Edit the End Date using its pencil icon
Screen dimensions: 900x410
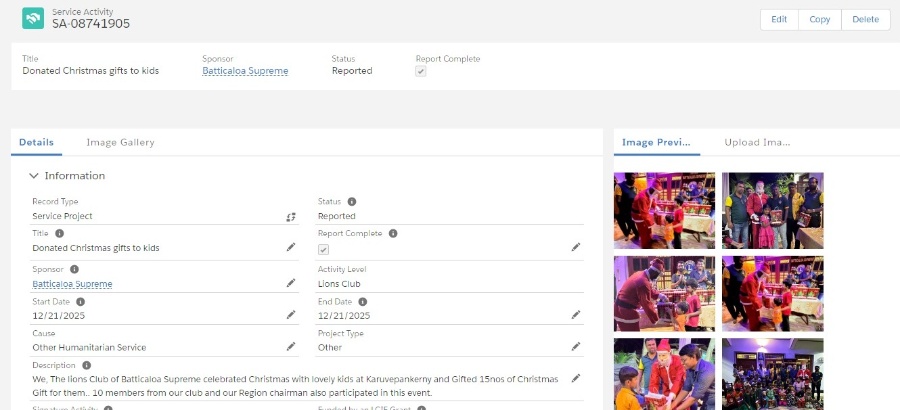pos(576,314)
